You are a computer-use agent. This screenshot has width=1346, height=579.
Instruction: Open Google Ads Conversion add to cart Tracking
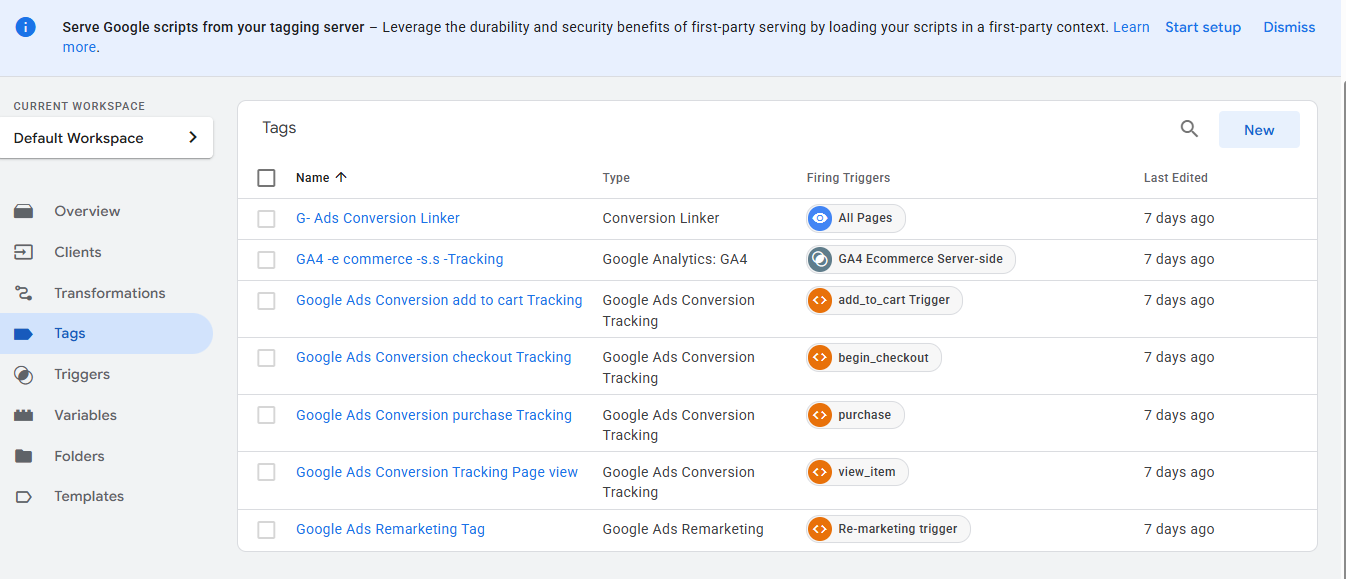point(439,300)
